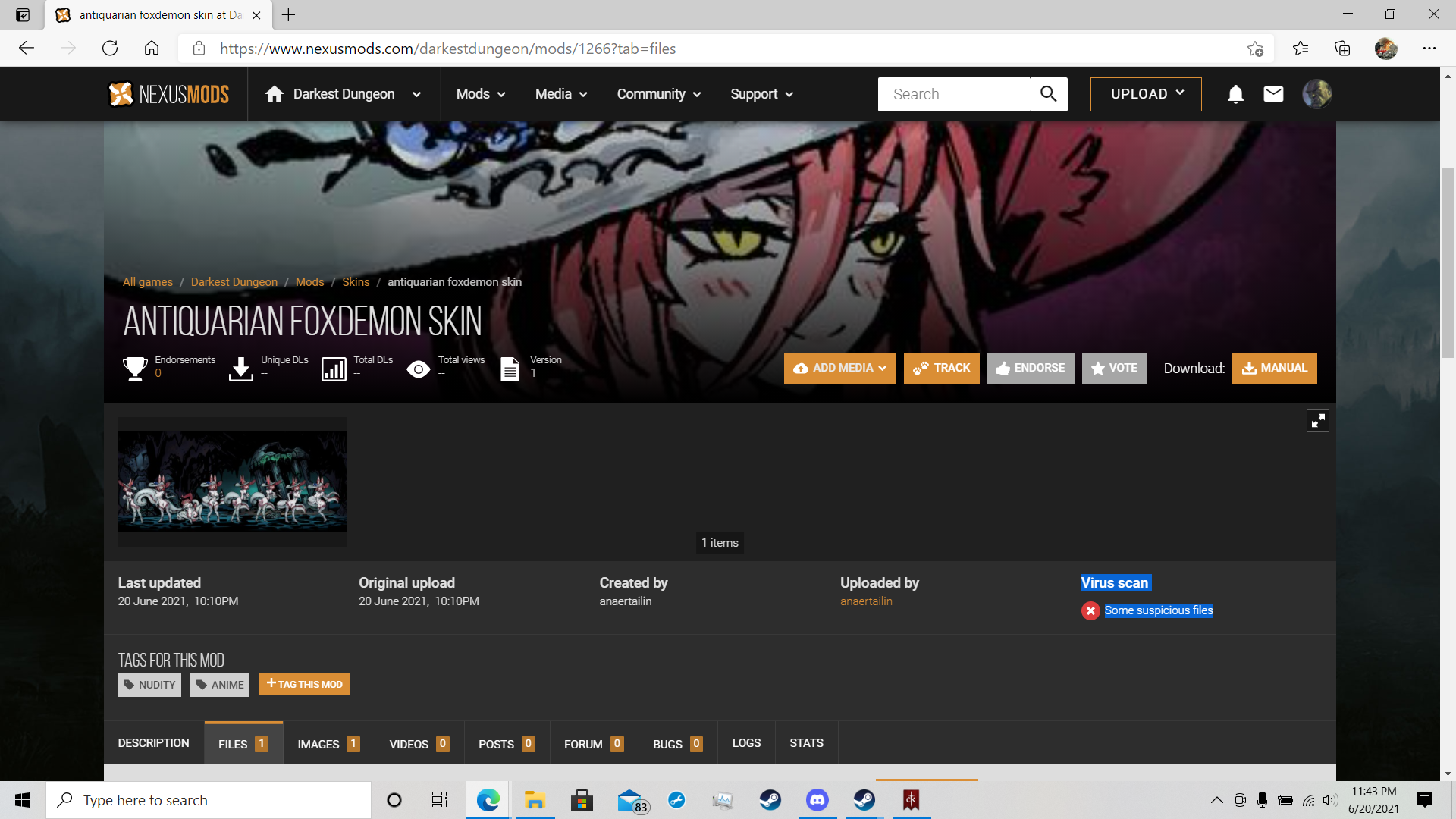Open the browser favorites list icon
This screenshot has height=819, width=1456.
1301,49
